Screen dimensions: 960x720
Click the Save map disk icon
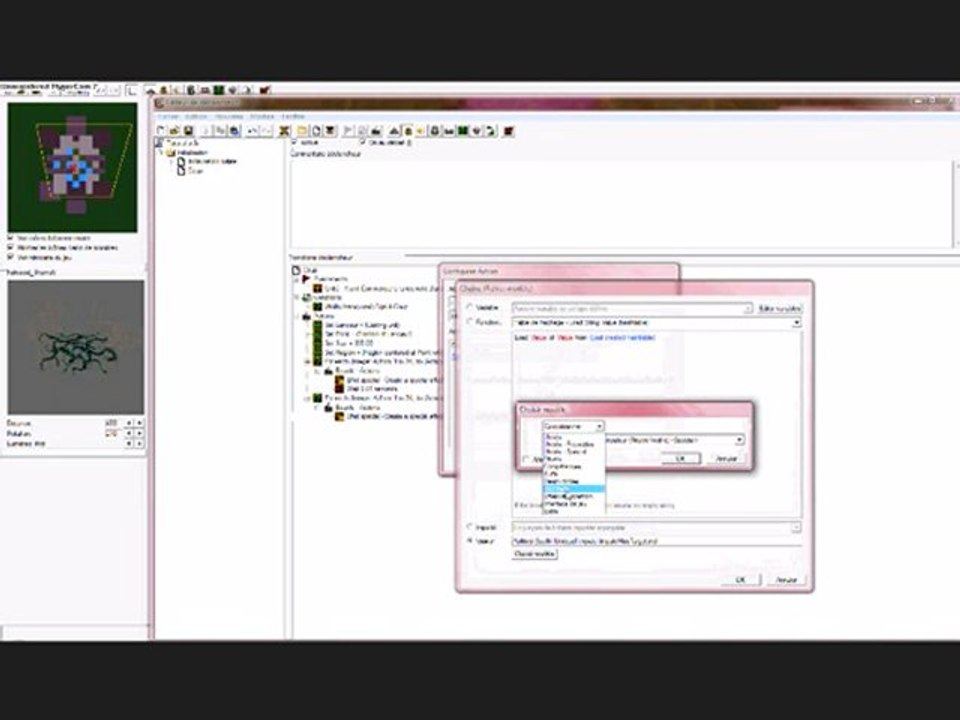tap(188, 130)
